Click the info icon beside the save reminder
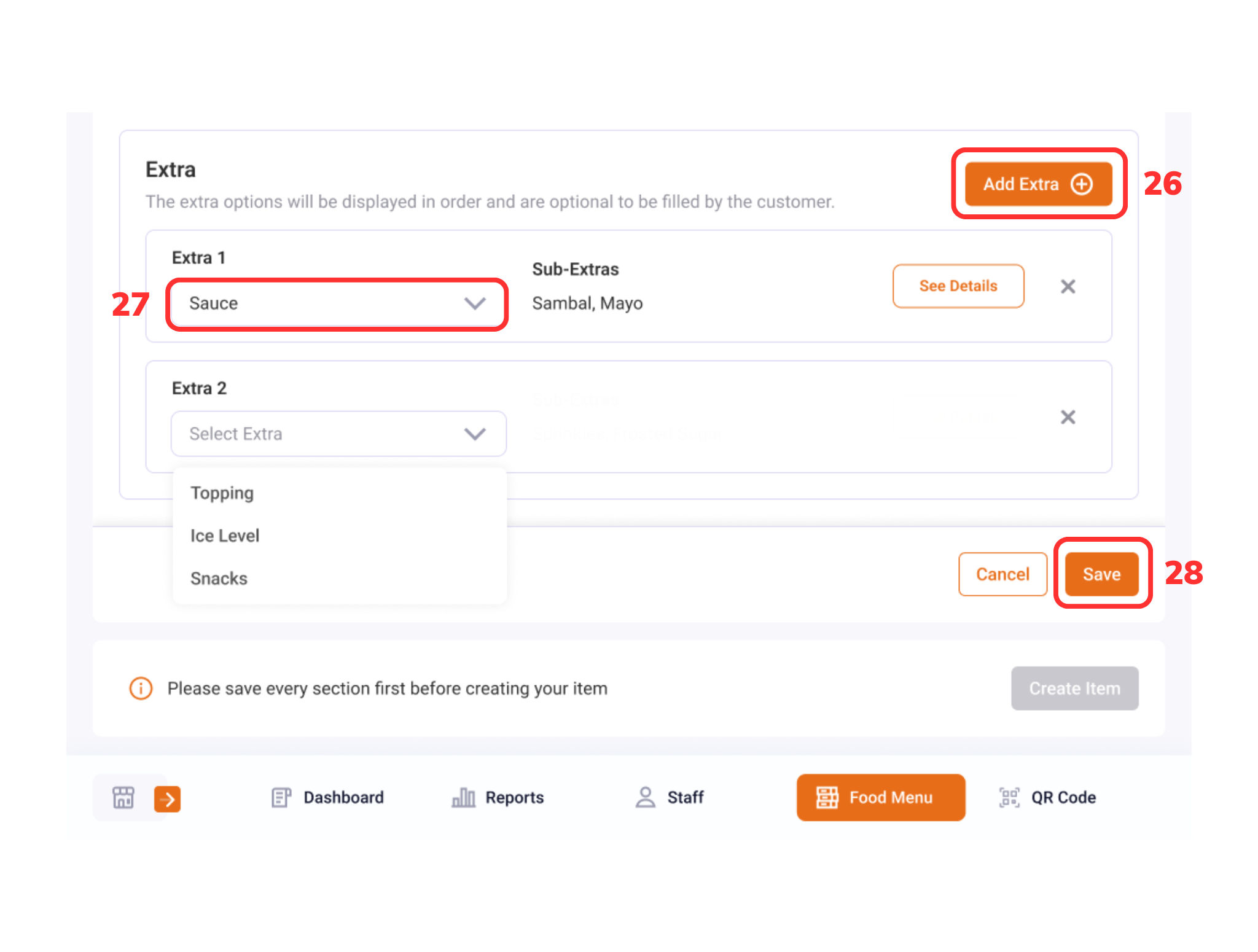This screenshot has height=952, width=1258. tap(140, 689)
